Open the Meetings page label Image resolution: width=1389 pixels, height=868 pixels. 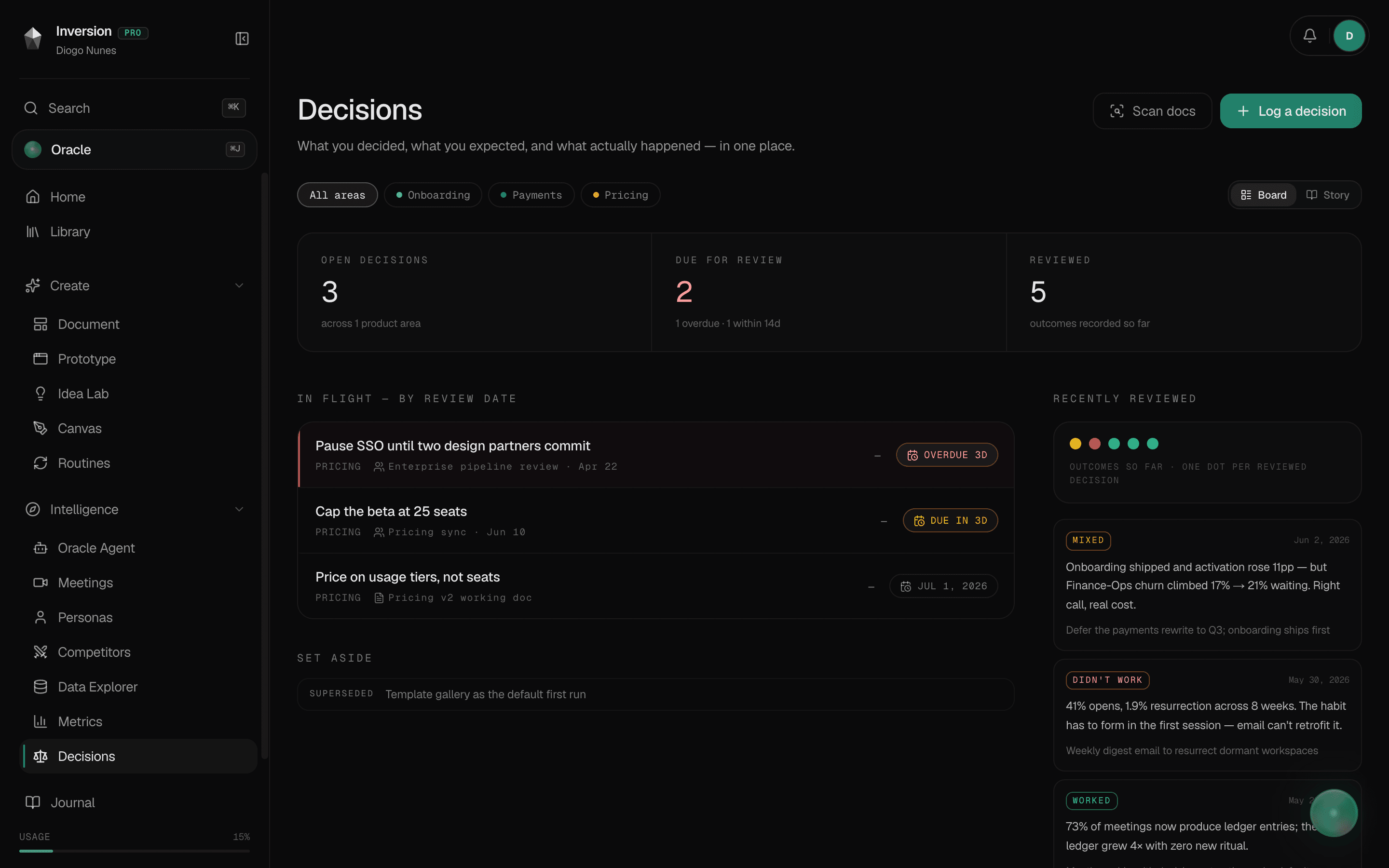(85, 583)
